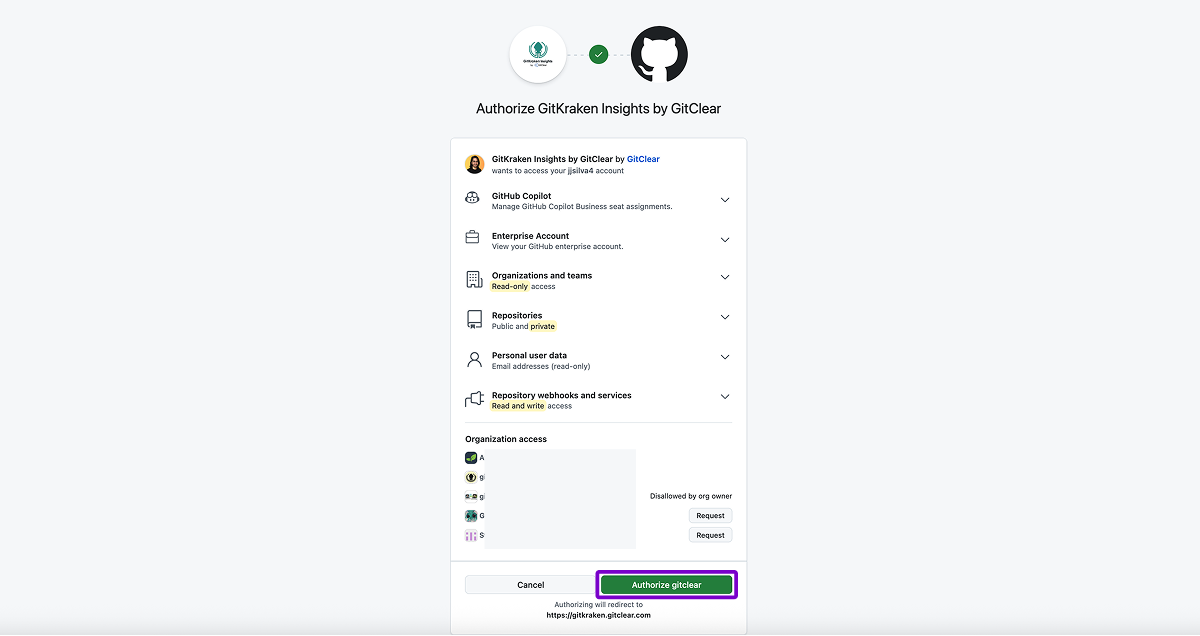Click the app owner's avatar picture
The height and width of the screenshot is (636, 1200).
pyautogui.click(x=474, y=164)
